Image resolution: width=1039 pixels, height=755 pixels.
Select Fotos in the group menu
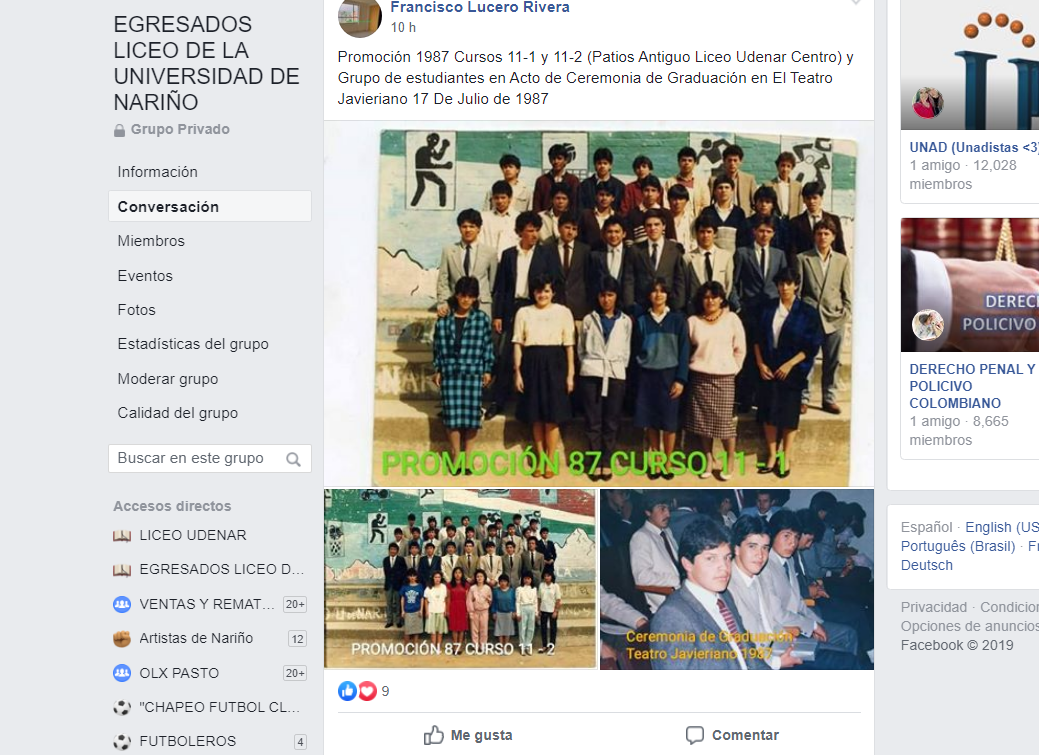click(137, 310)
